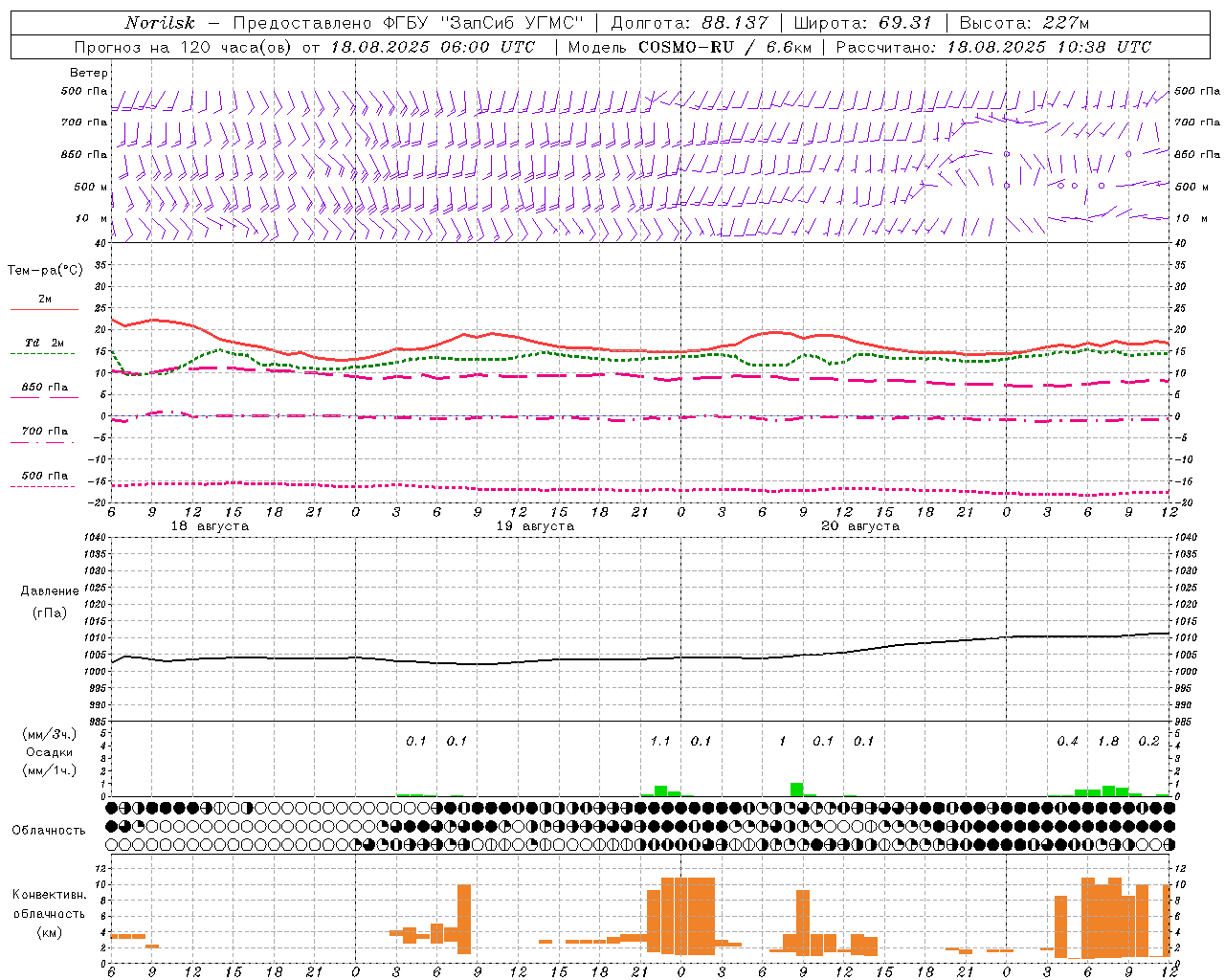Click the 1040 tick on the left pressure axis
1225x980 pixels.
coord(94,538)
